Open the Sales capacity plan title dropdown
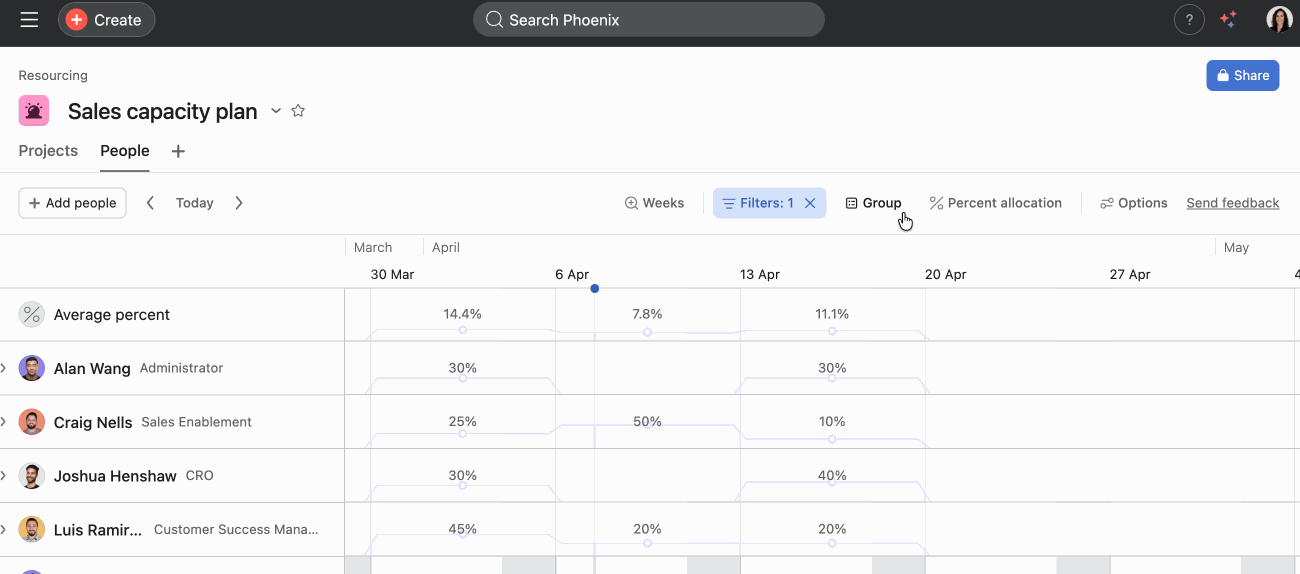Screen dimensions: 1300x574 click(276, 111)
